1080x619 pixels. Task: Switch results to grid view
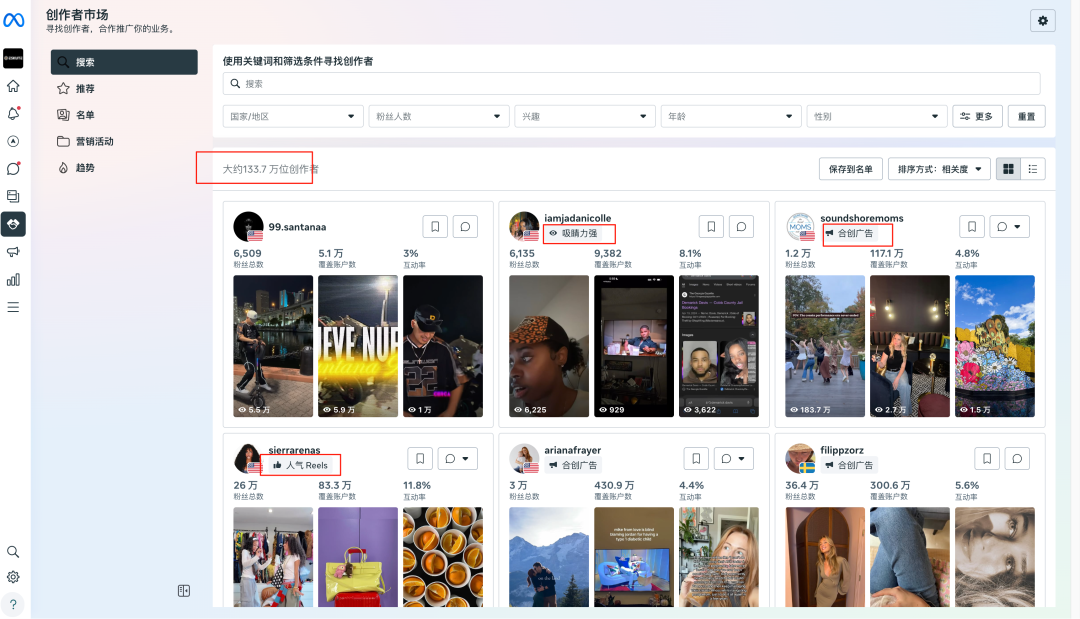(1008, 168)
